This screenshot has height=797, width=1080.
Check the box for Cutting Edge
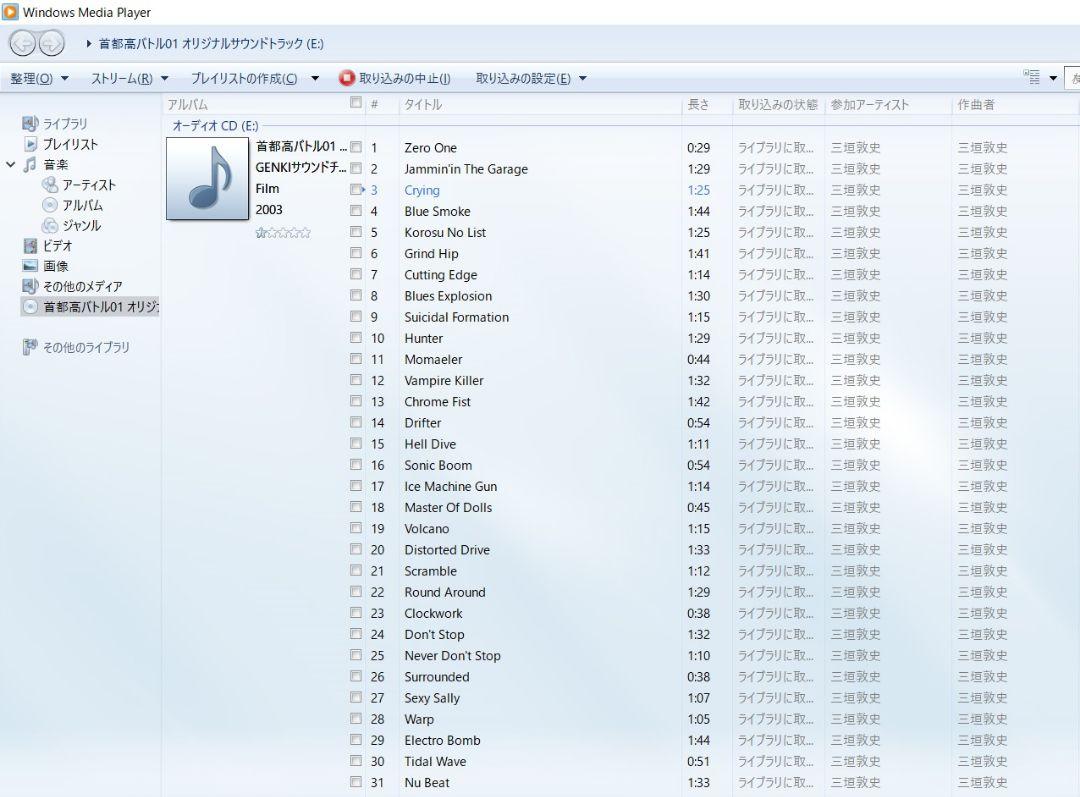coord(355,274)
